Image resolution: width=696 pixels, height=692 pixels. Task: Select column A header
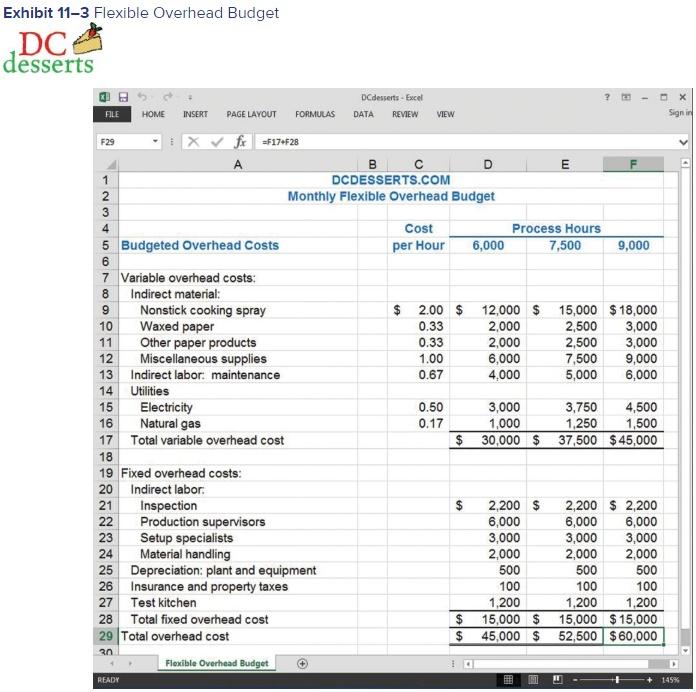tap(238, 165)
